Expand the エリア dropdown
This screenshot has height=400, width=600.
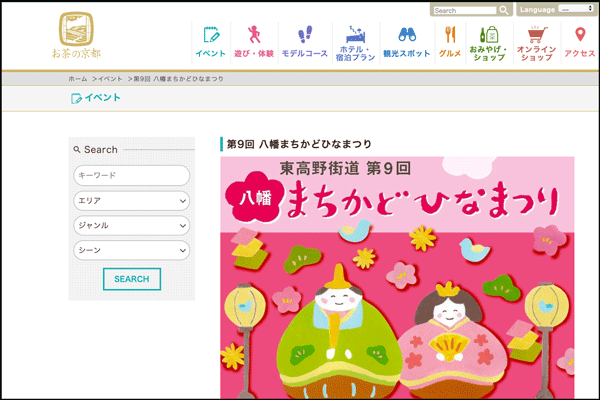click(x=131, y=201)
